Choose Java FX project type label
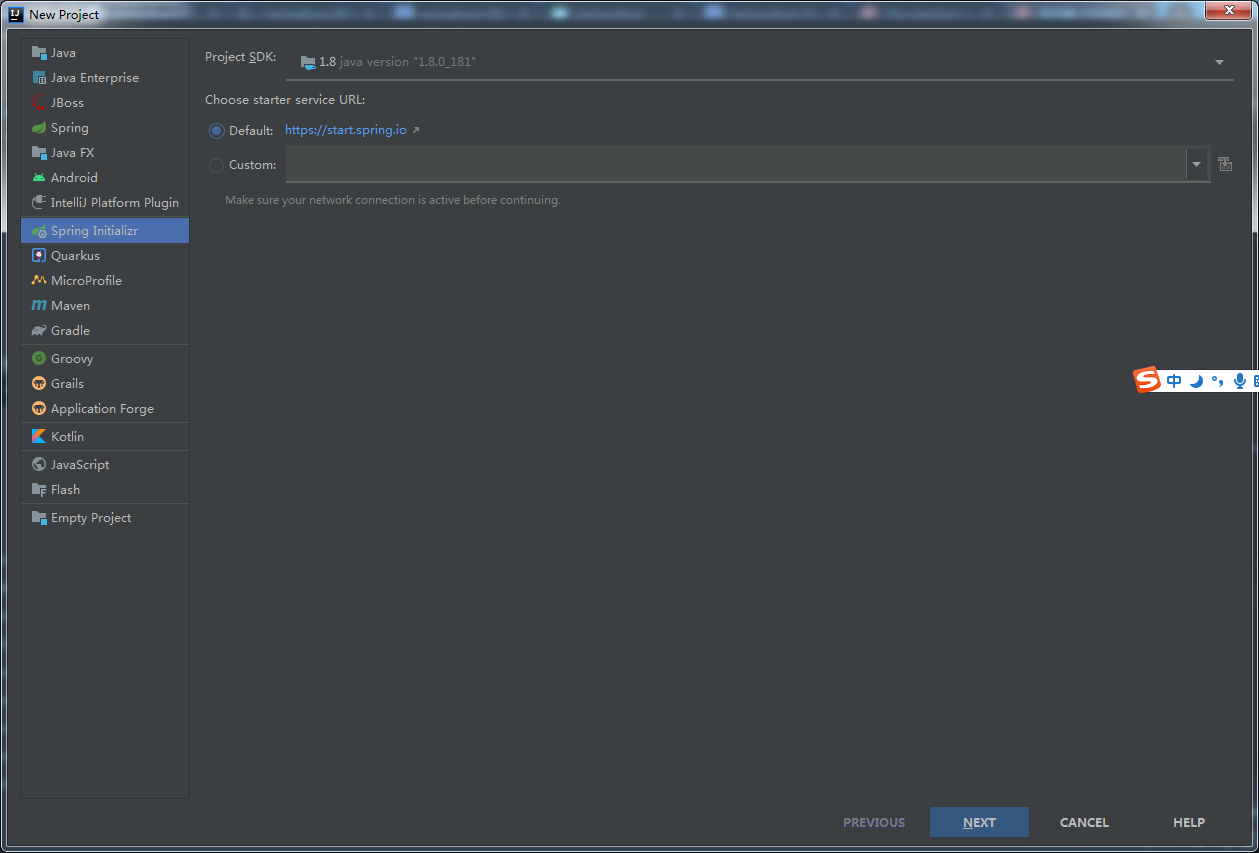The width and height of the screenshot is (1259, 853). pyautogui.click(x=72, y=153)
